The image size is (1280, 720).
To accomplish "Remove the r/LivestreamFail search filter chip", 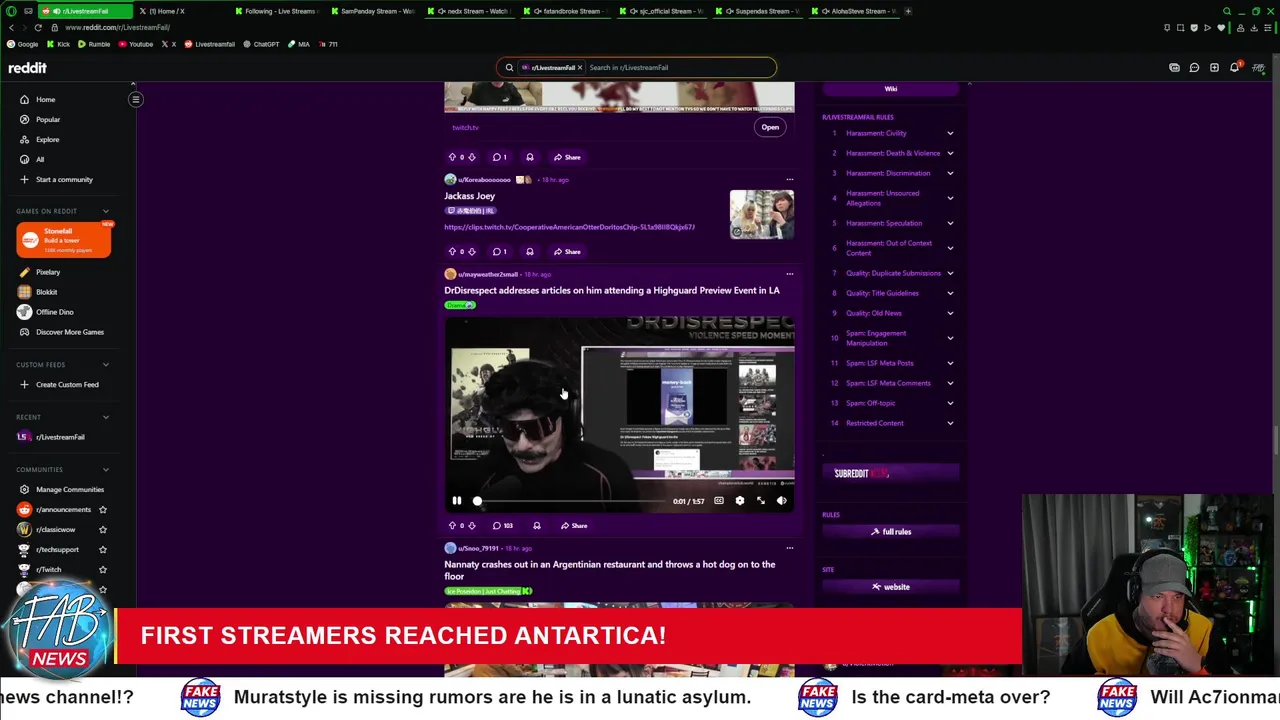I will pyautogui.click(x=579, y=67).
